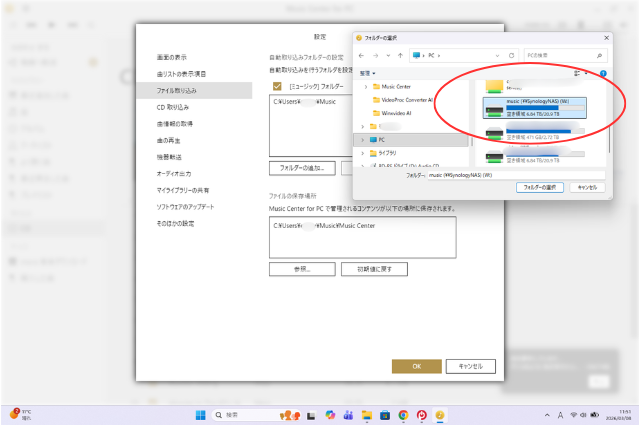Click the Windows Start button
This screenshot has width=640, height=425.
[198, 414]
